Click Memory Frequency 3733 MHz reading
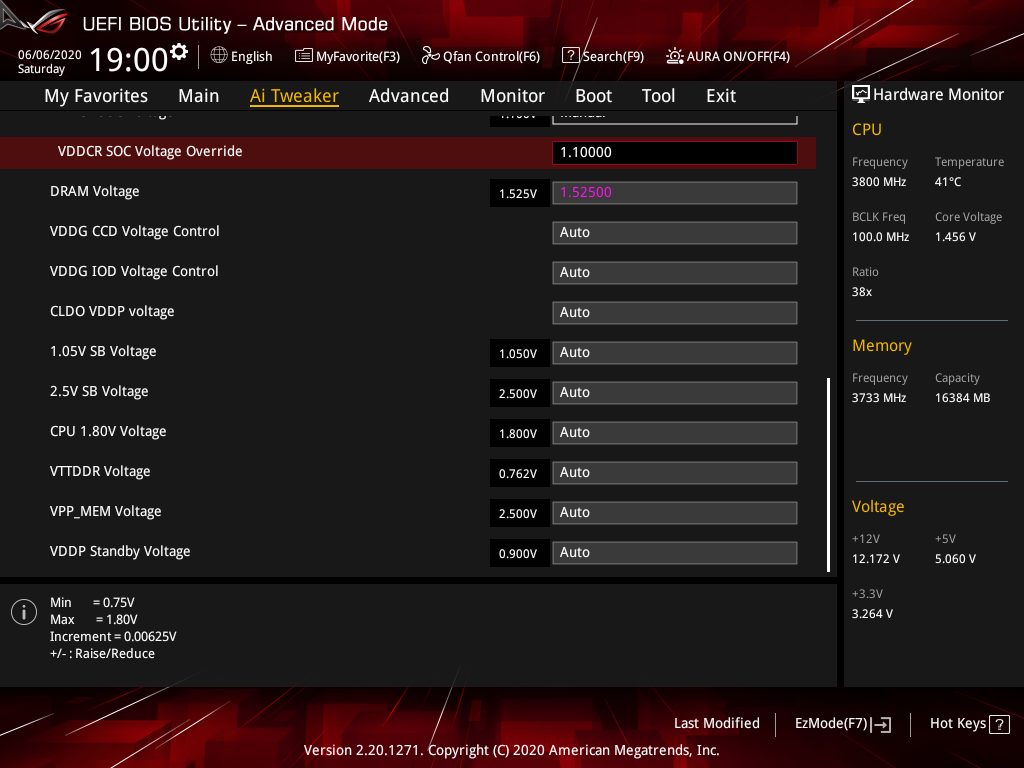 click(879, 398)
